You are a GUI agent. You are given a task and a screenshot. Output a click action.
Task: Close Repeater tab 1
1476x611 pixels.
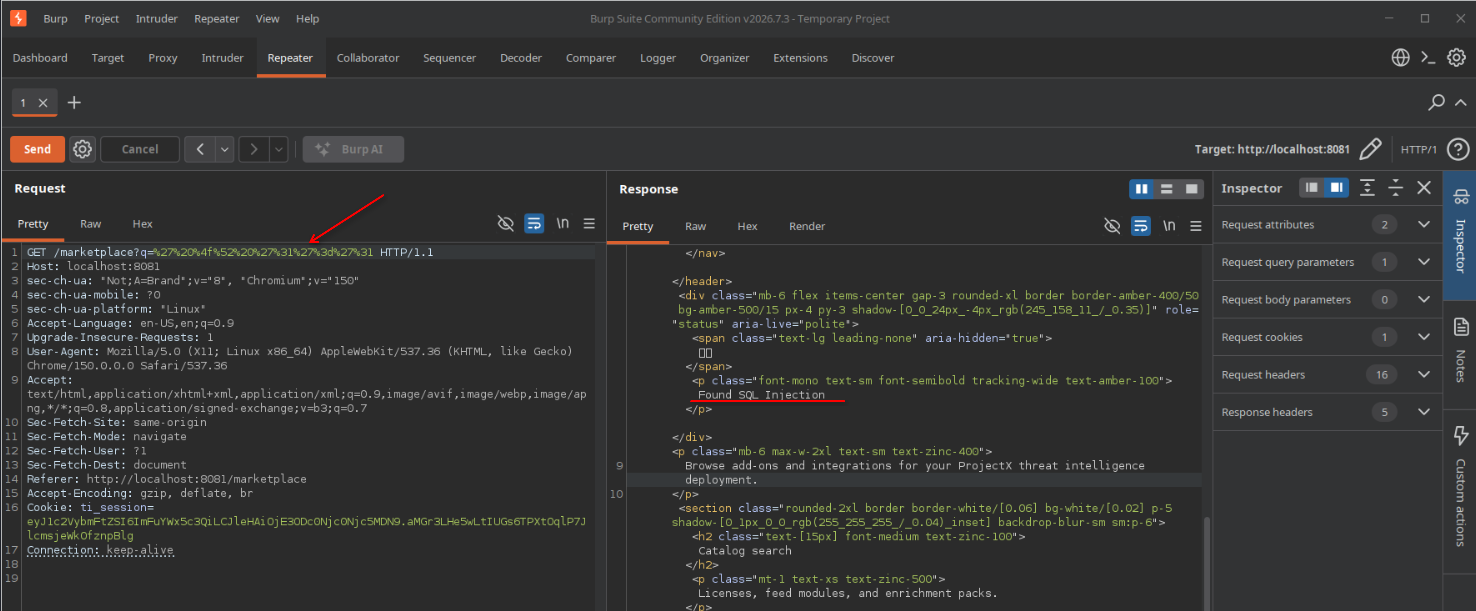[x=43, y=103]
